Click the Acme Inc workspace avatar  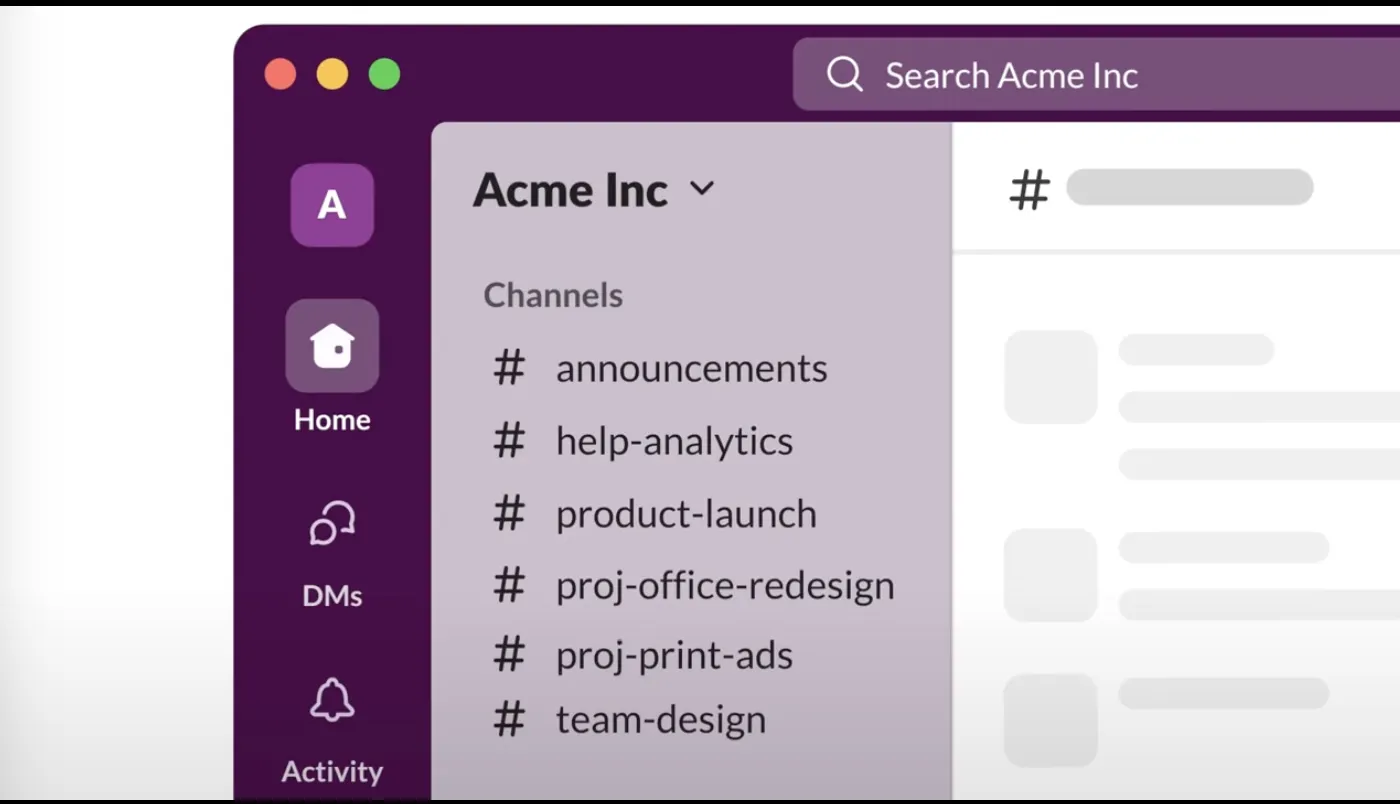click(331, 205)
